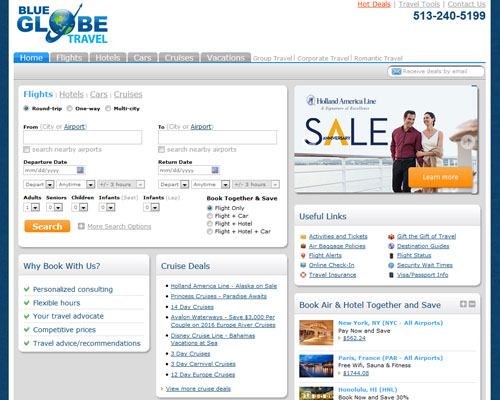This screenshot has width=500, height=400.
Task: Switch to the Flights navigation tab
Action: pos(69,58)
